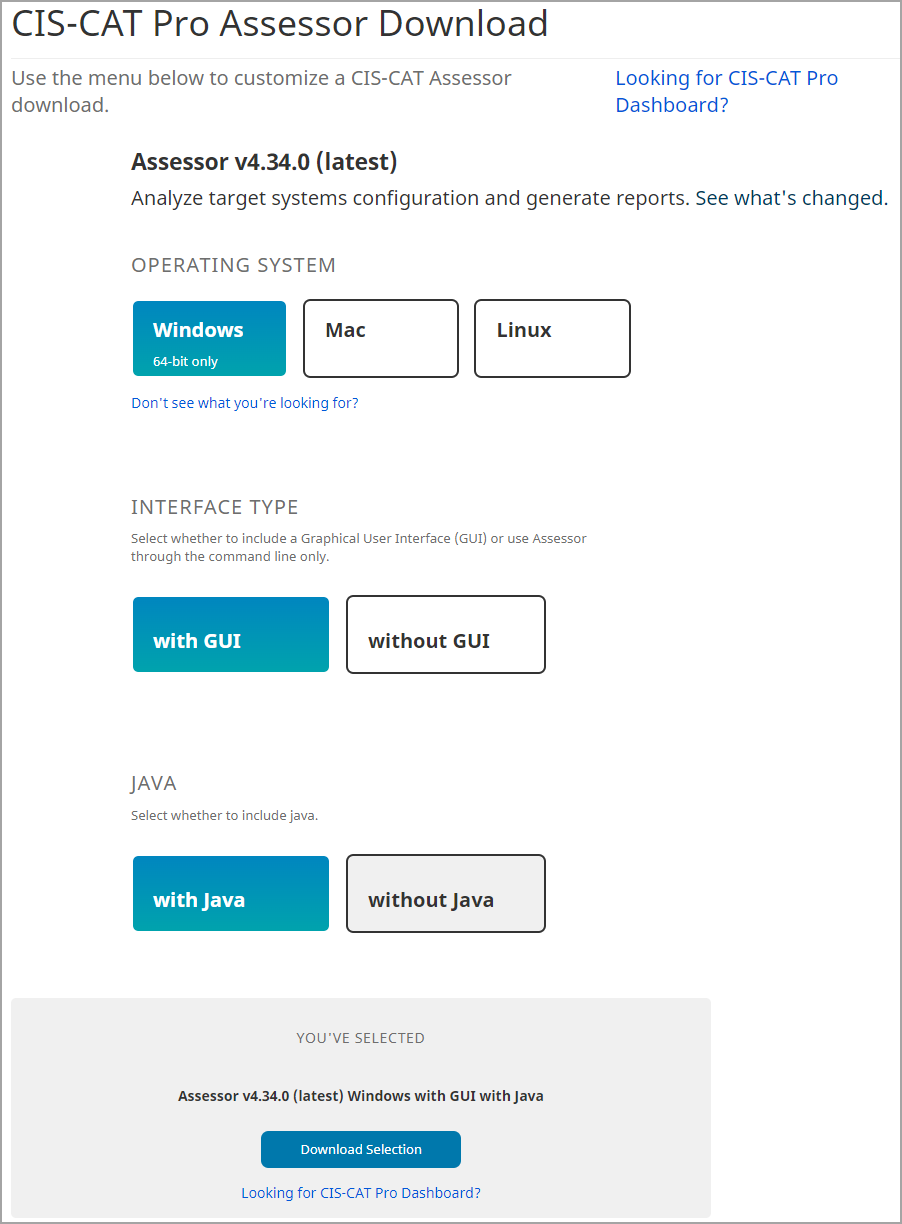Open the bottom Looking for CIS-CAT Pro Dashboard link

click(x=360, y=1192)
